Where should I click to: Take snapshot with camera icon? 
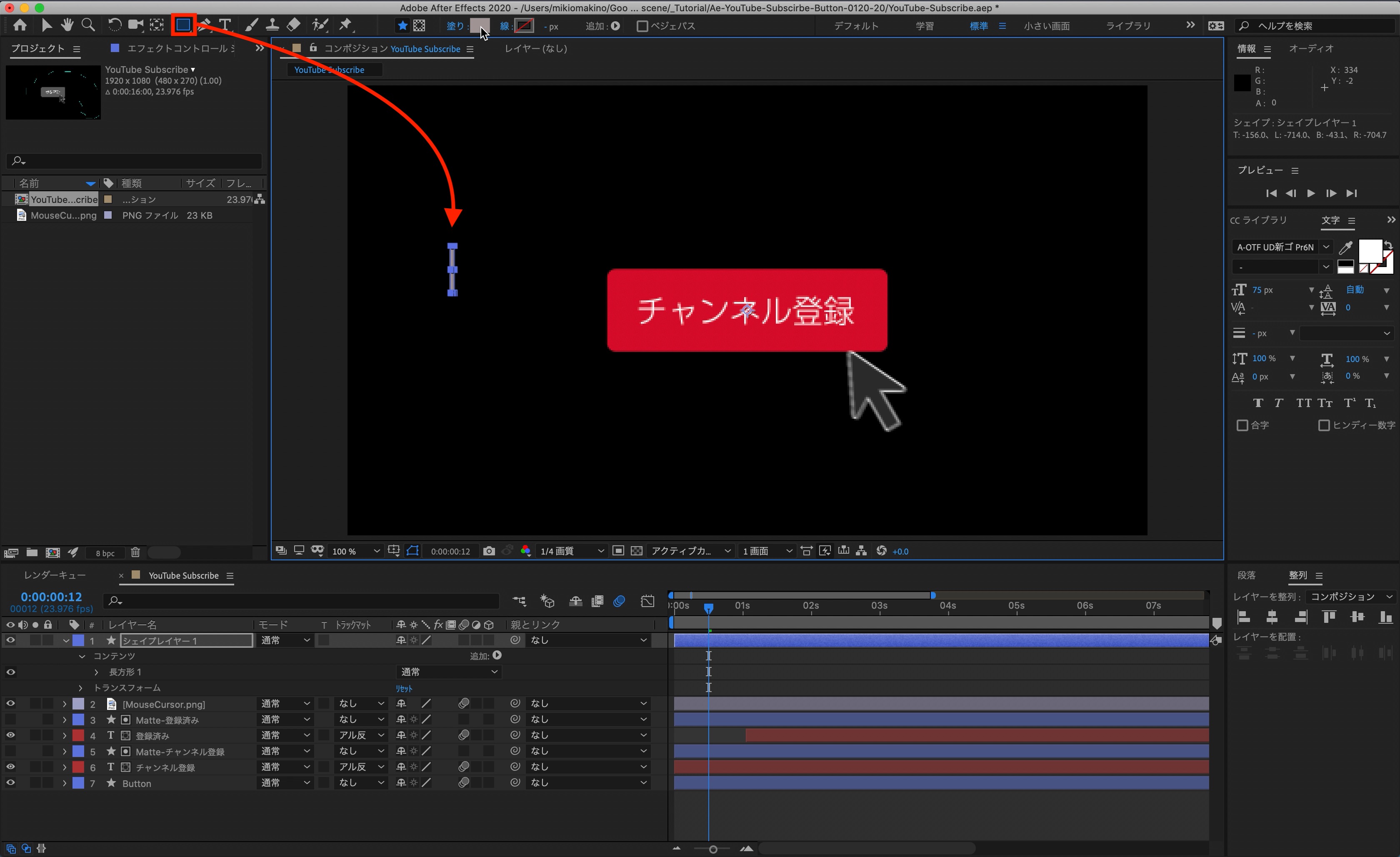coord(489,551)
